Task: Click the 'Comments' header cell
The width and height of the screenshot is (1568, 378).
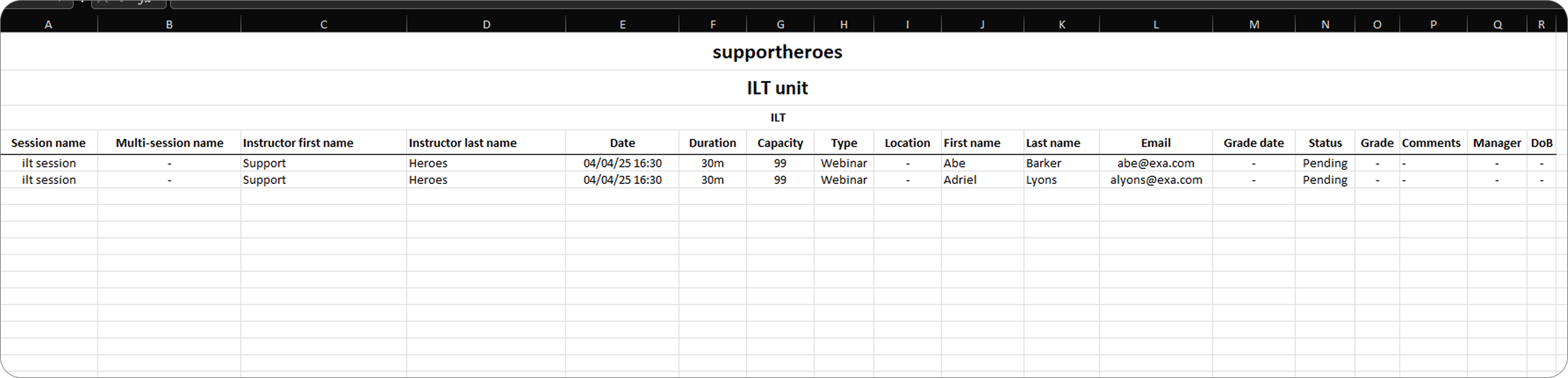Action: click(x=1433, y=143)
